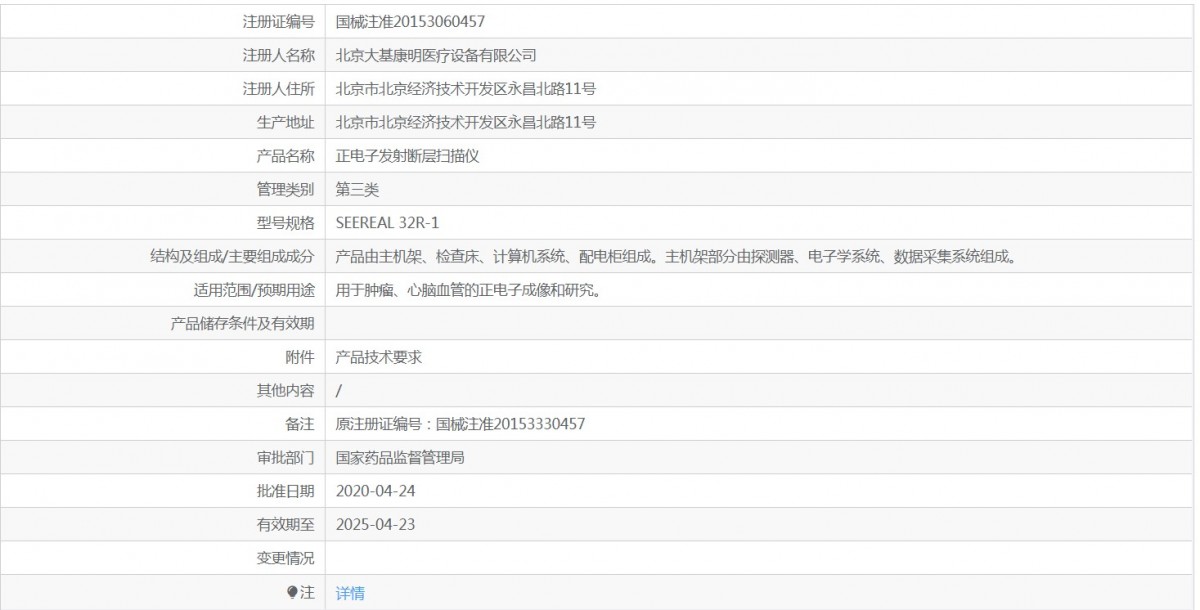1200x610 pixels.
Task: Click the 附件 label
Action: [300, 357]
